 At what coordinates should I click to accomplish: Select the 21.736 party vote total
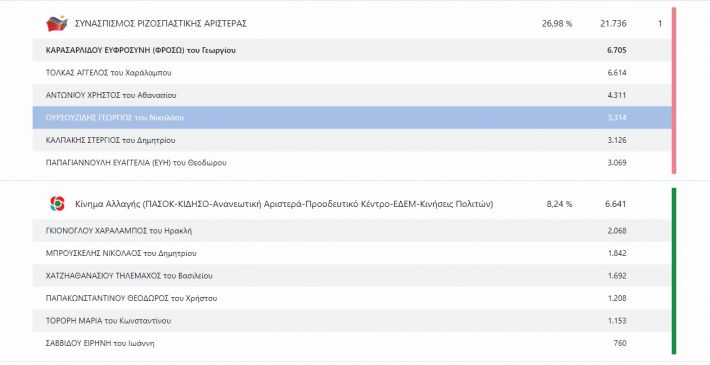613,24
